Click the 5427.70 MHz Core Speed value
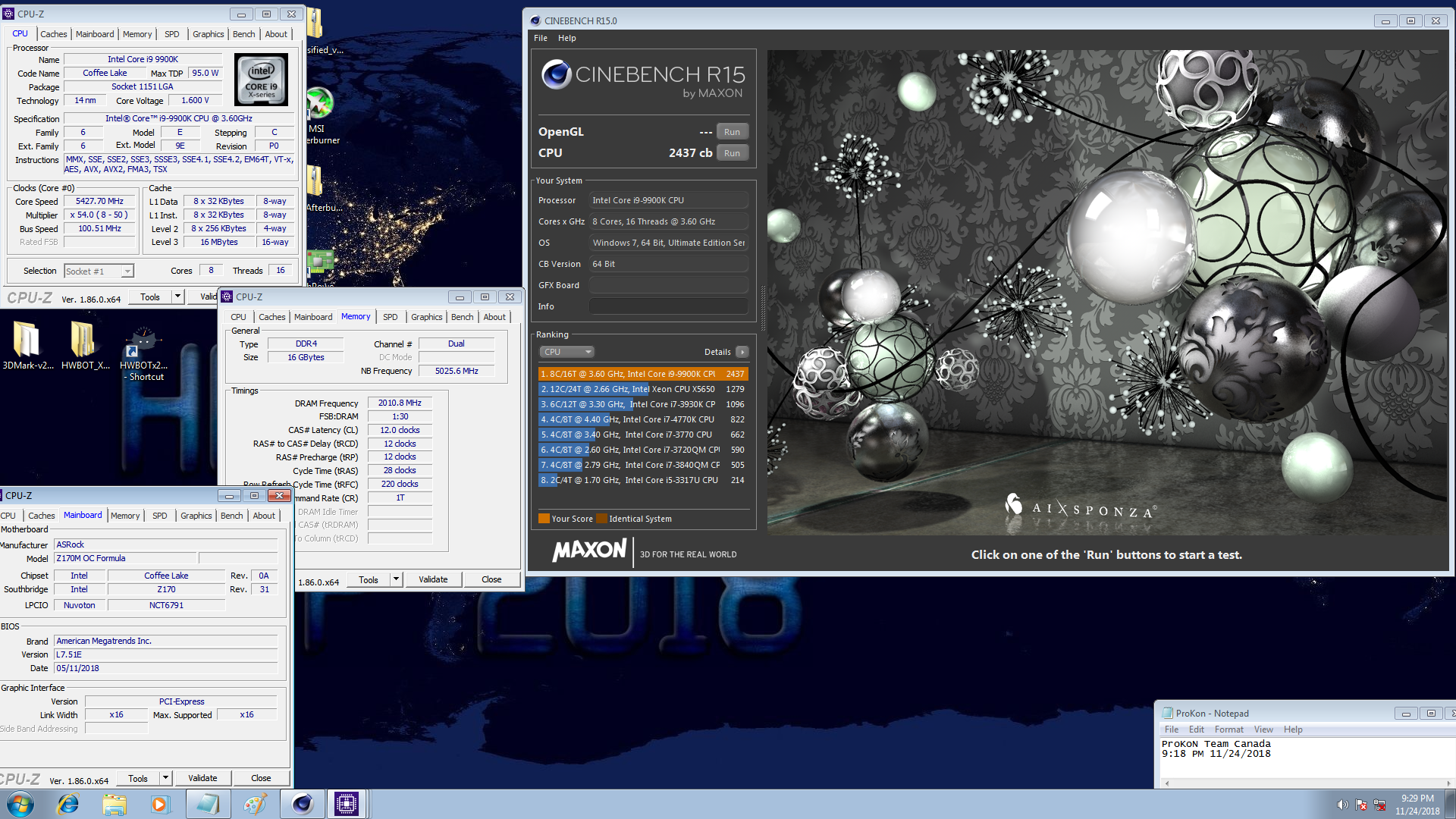1456x819 pixels. point(99,202)
